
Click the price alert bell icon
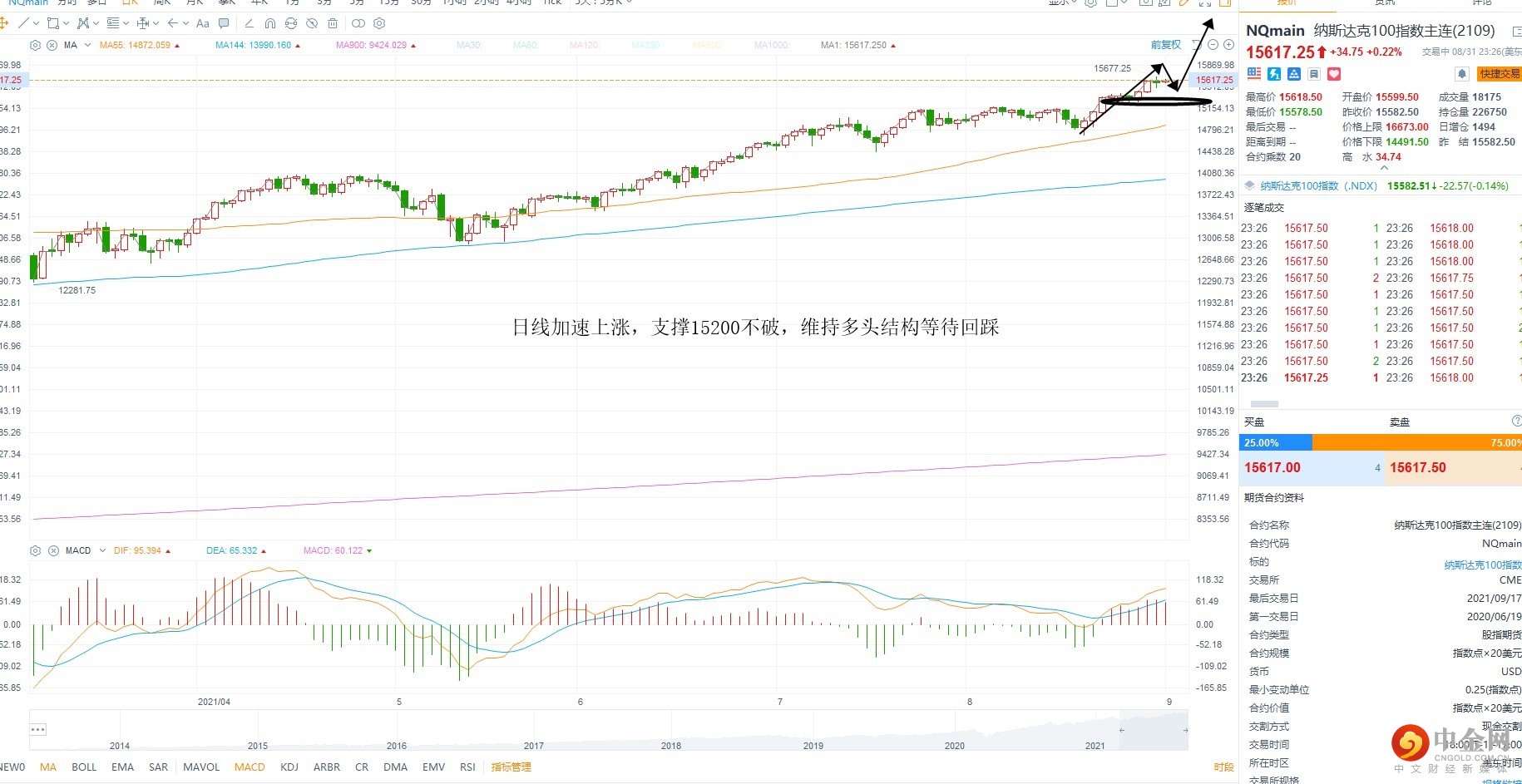coord(1461,74)
